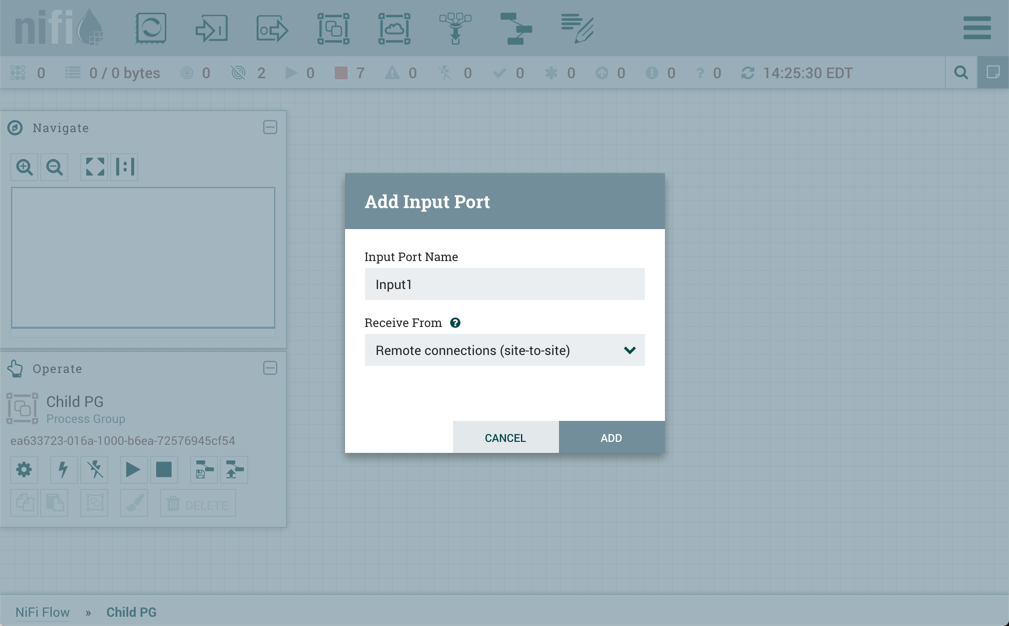Click the zoom-in icon in Navigate panel

[x=23, y=166]
